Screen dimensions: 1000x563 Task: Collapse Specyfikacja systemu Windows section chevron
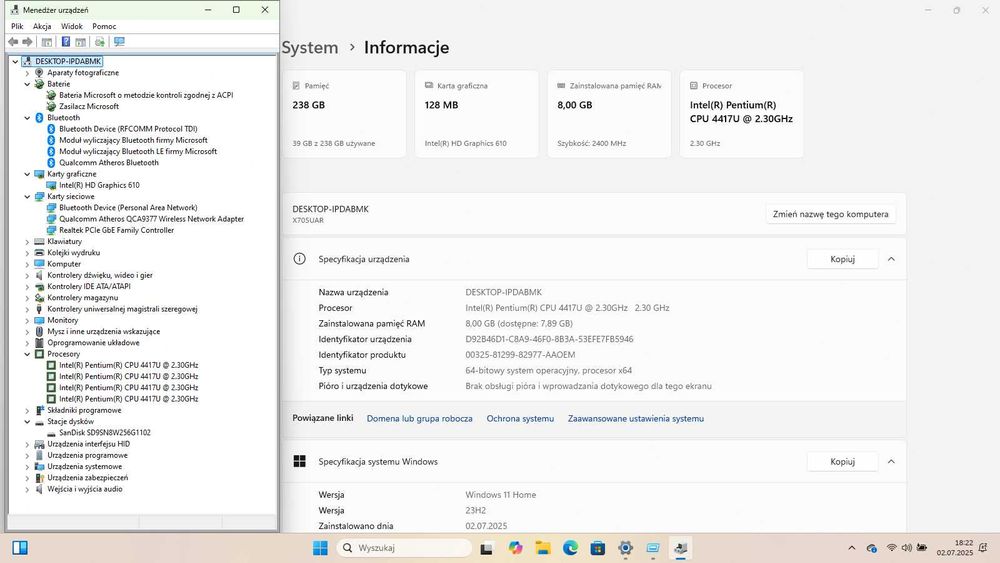coord(891,462)
